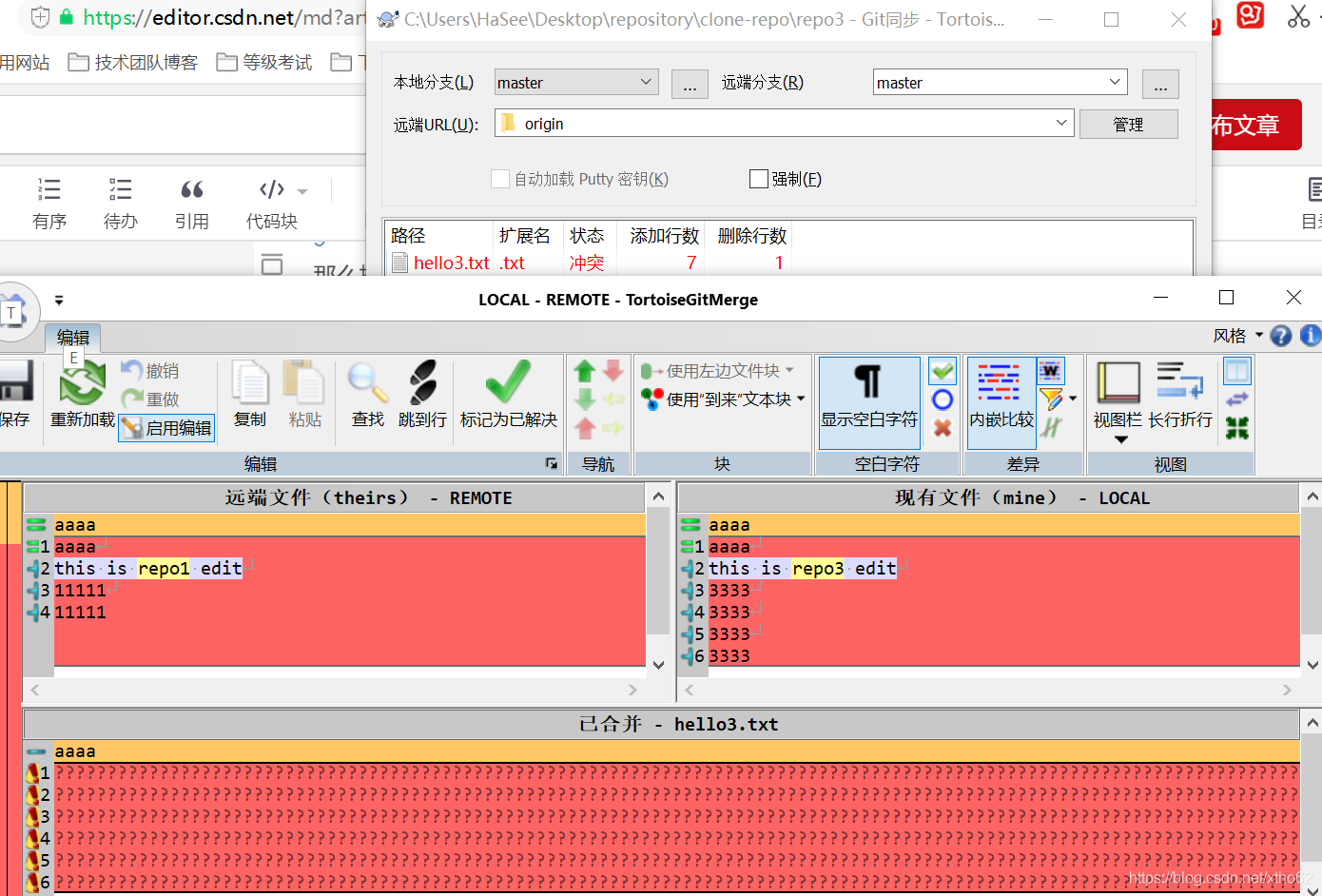Select ignore all whitespace red X
Image resolution: width=1322 pixels, height=896 pixels.
click(x=943, y=428)
